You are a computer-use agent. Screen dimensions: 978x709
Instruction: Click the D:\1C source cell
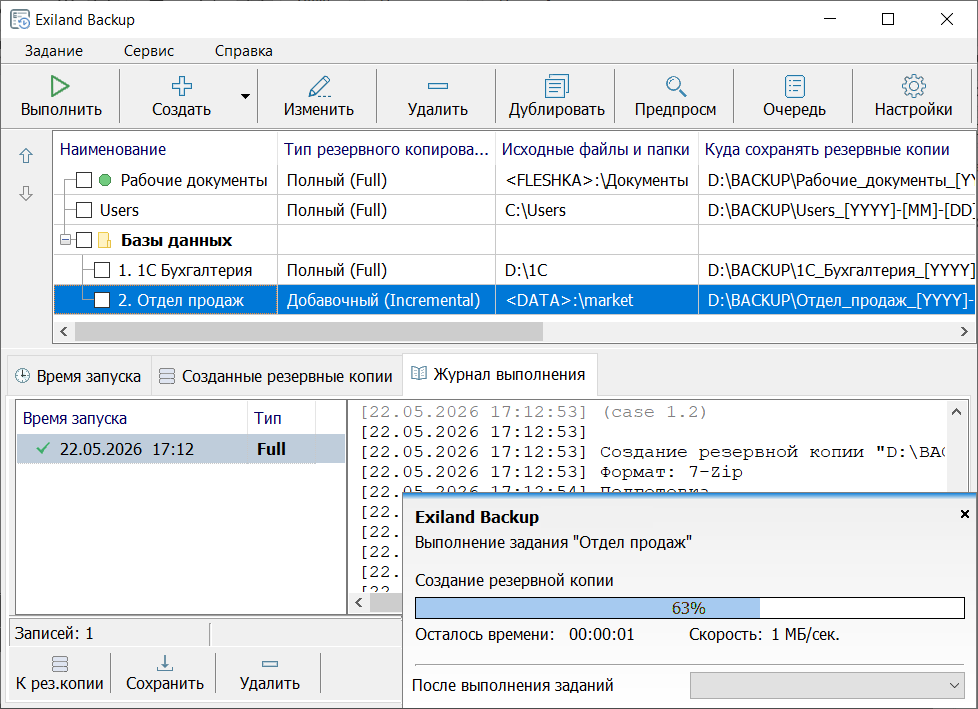pyautogui.click(x=597, y=270)
